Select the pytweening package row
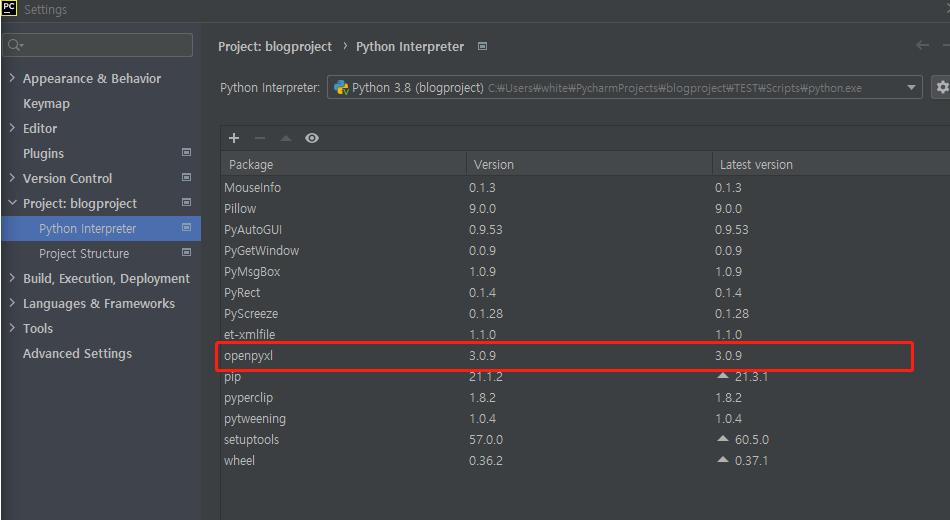The width and height of the screenshot is (950, 520). pyautogui.click(x=585, y=418)
